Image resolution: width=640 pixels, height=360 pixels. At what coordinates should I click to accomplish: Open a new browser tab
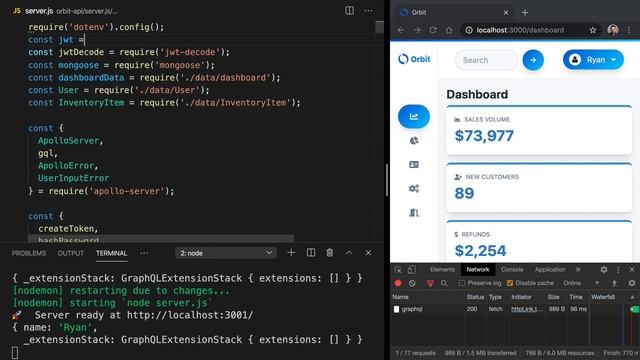pyautogui.click(x=525, y=13)
